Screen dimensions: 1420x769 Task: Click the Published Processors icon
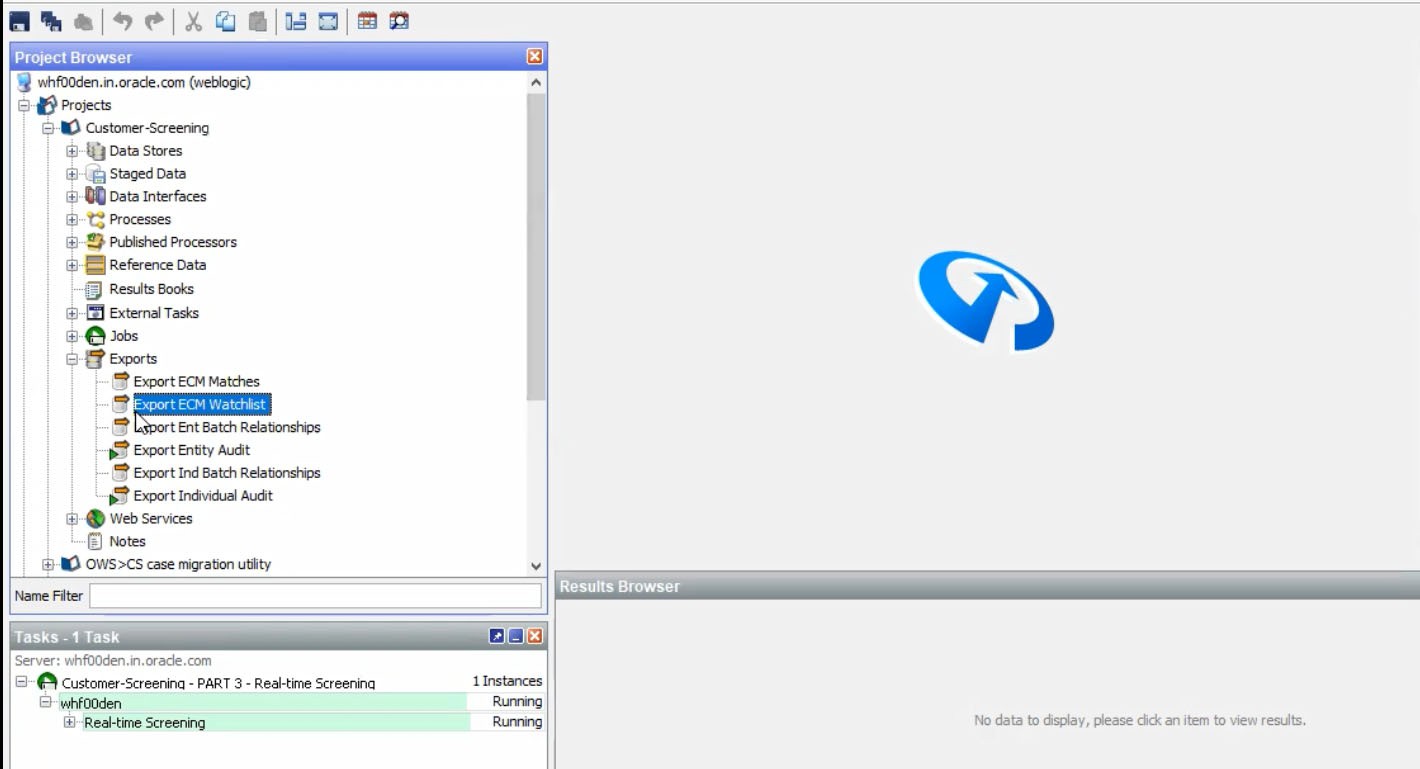coord(95,242)
